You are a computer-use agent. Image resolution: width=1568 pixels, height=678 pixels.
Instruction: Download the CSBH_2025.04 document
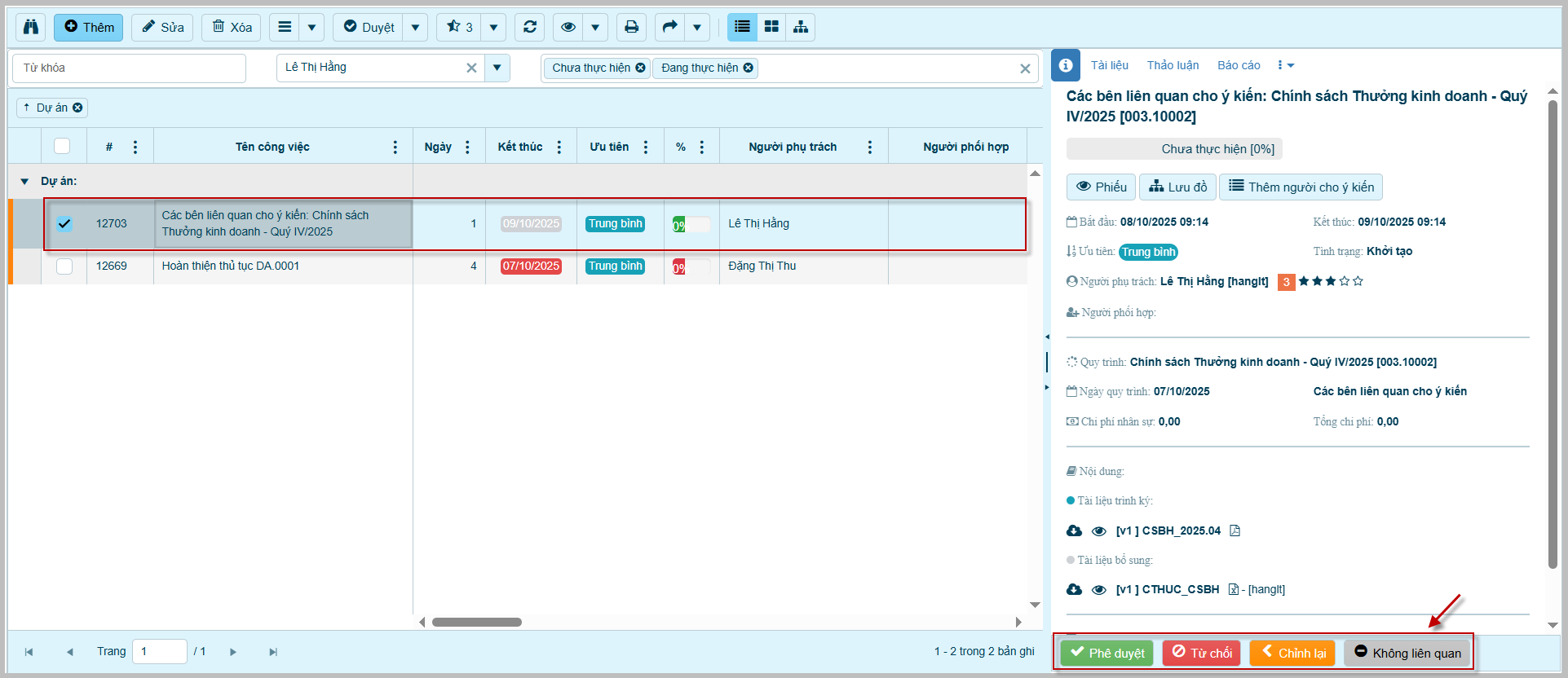[x=1074, y=531]
